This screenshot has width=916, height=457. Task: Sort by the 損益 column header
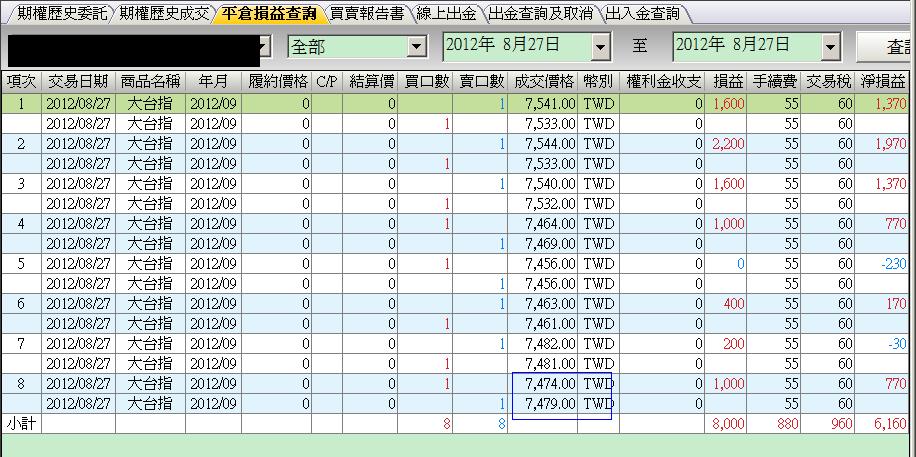727,82
